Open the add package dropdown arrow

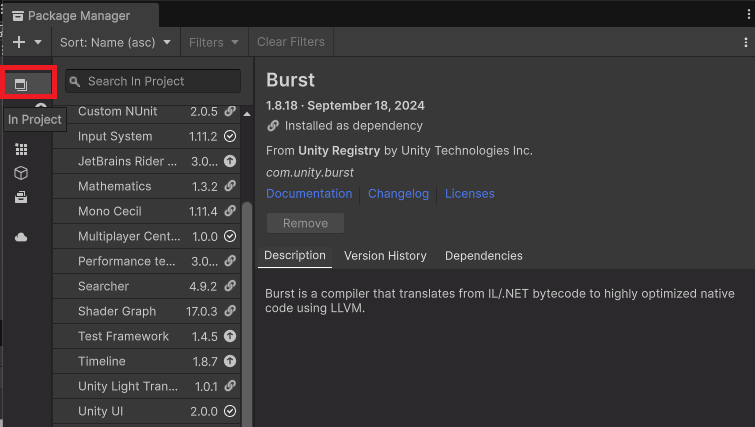click(x=38, y=42)
